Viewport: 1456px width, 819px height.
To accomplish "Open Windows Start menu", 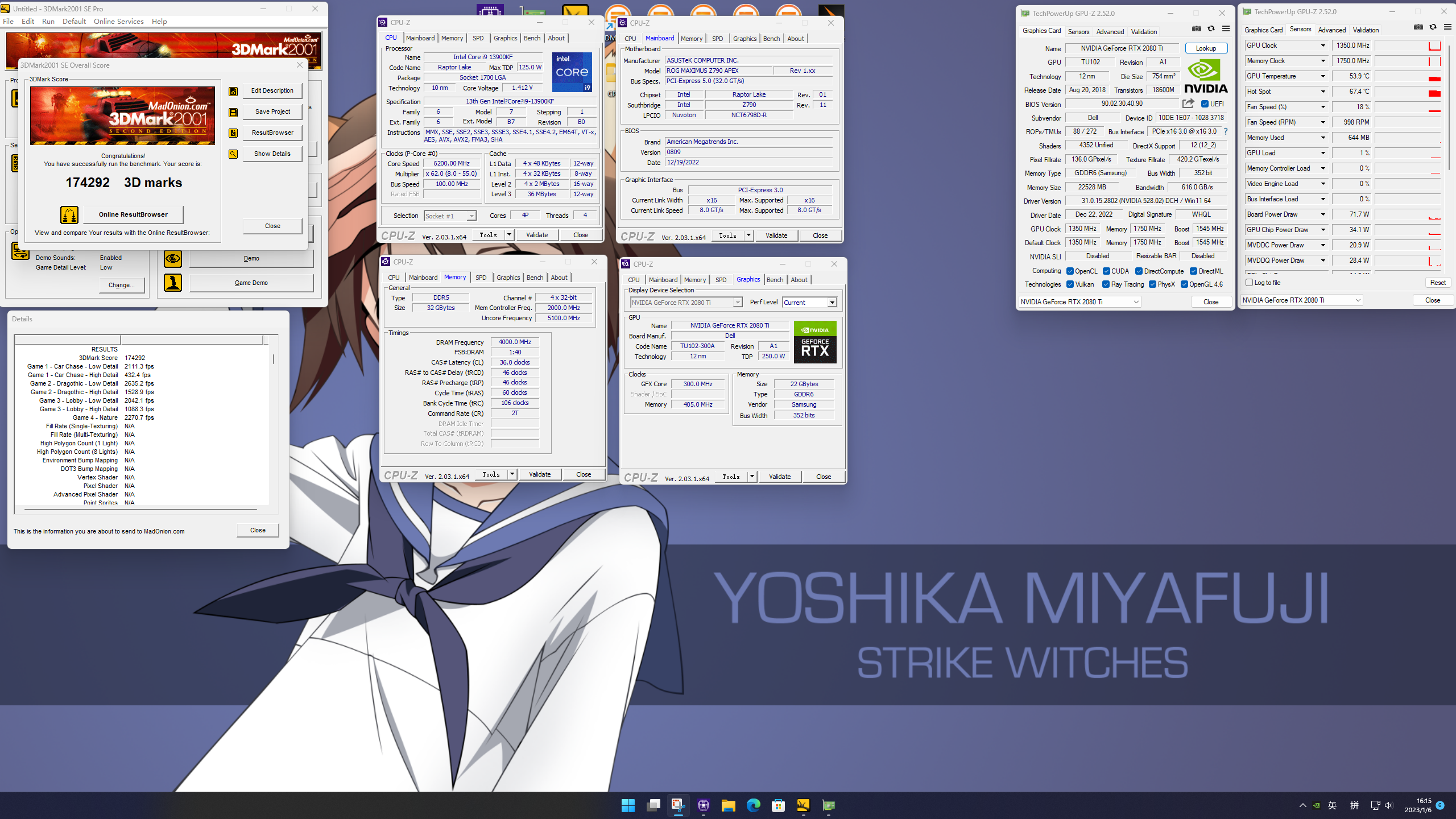I will [628, 805].
